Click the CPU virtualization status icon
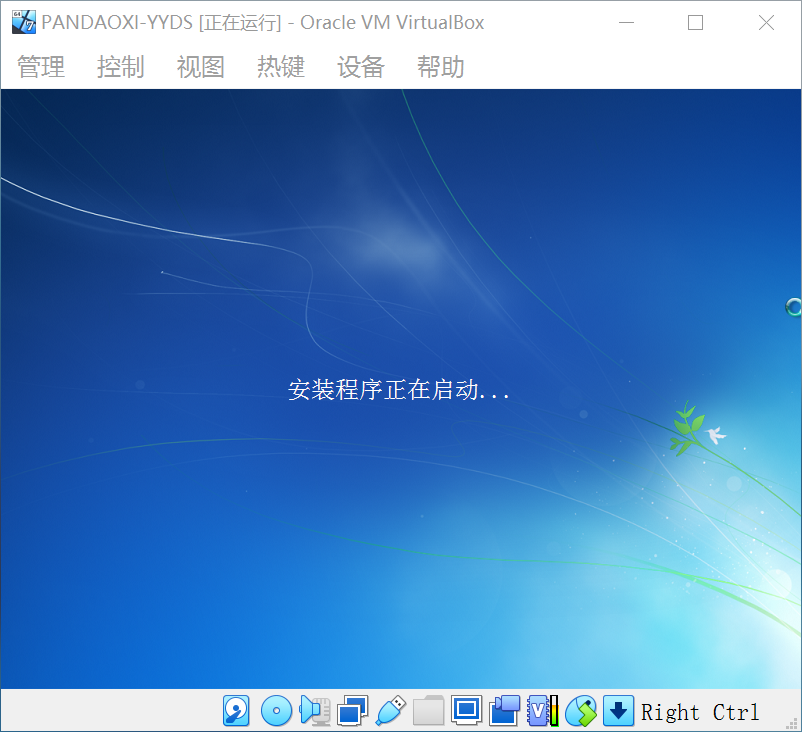 (543, 711)
